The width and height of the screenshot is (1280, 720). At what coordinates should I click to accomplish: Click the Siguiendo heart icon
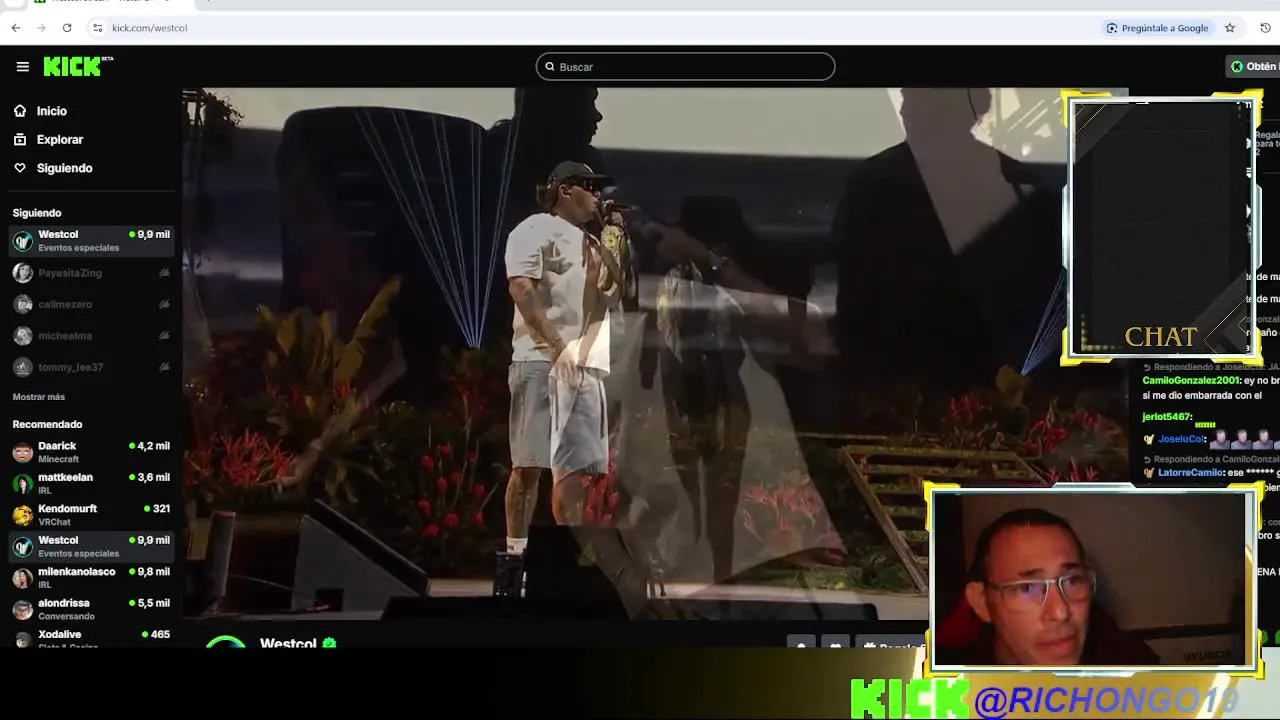20,168
